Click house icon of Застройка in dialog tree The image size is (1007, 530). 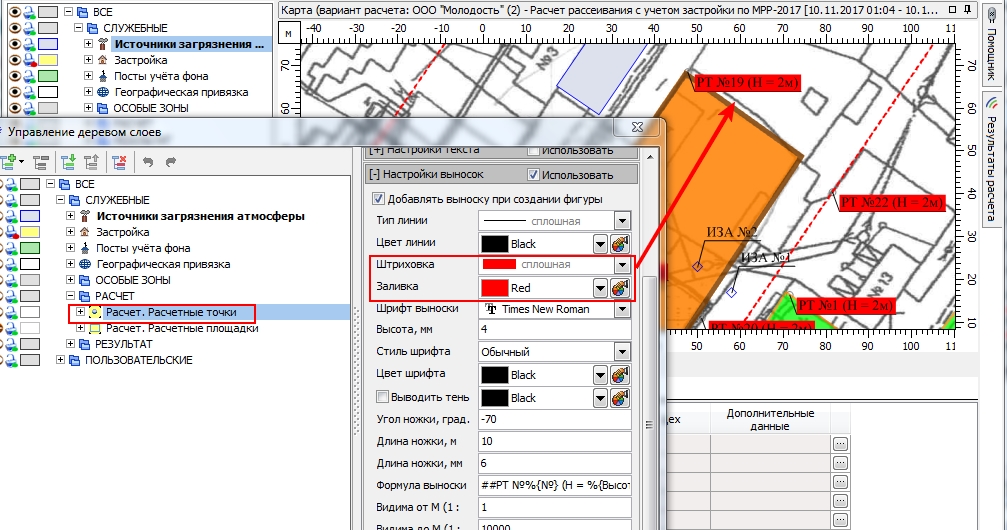[x=85, y=232]
